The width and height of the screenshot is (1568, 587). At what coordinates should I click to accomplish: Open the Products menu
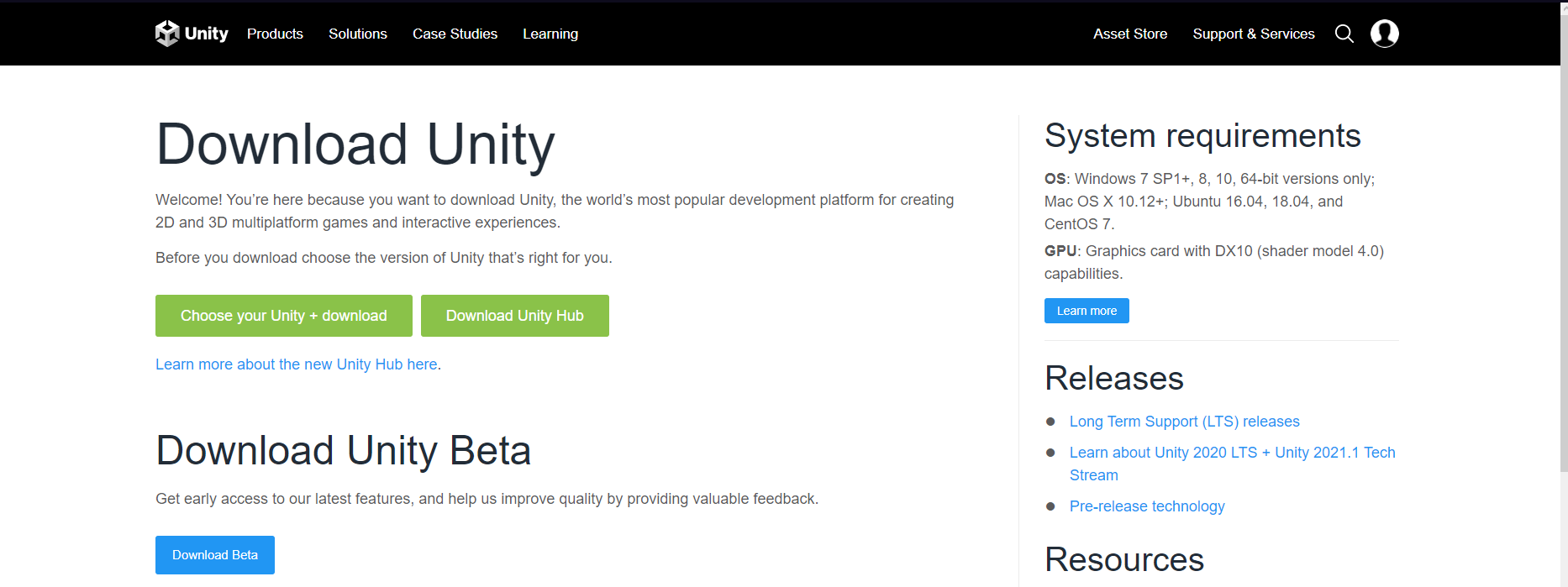click(275, 34)
